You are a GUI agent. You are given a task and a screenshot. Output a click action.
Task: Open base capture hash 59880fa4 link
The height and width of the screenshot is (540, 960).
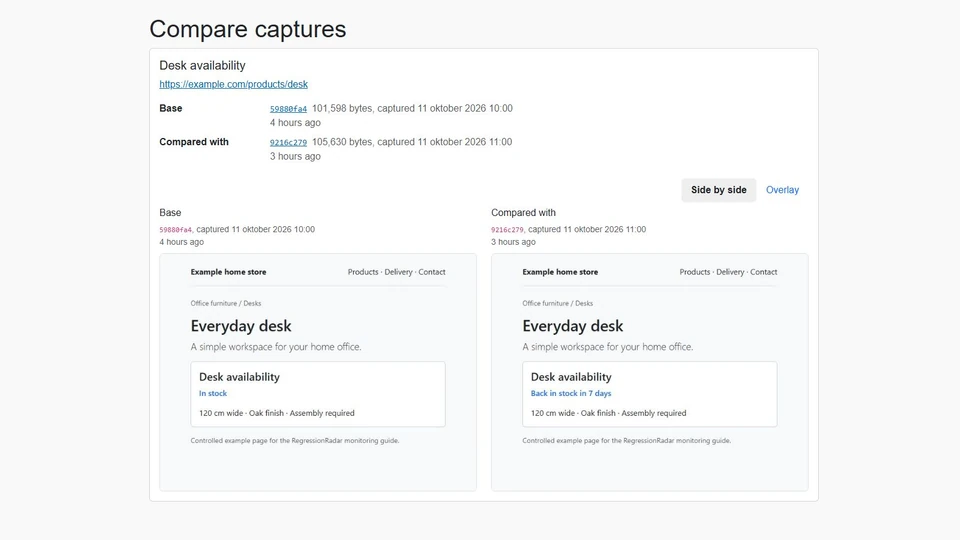(x=288, y=108)
